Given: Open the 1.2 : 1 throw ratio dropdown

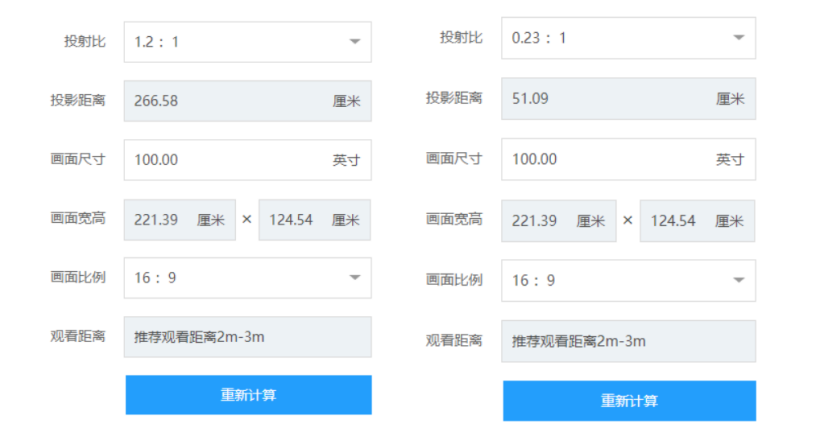Looking at the screenshot, I should click(247, 42).
